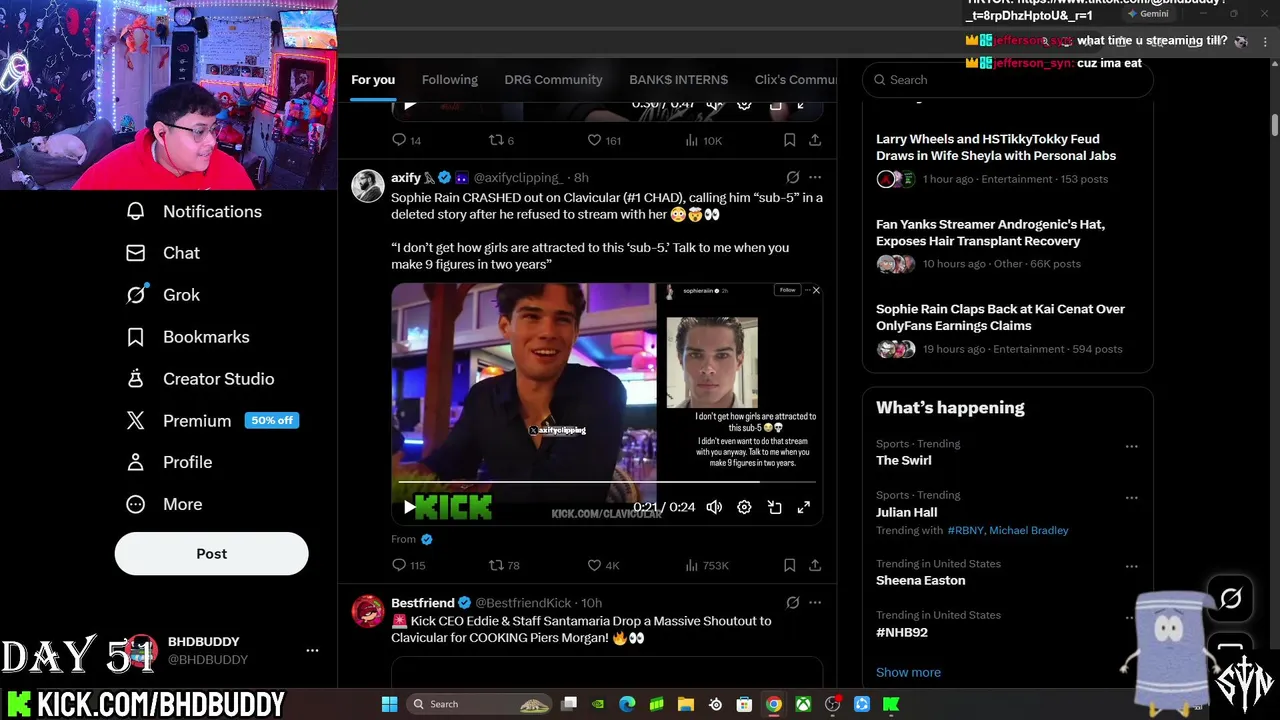Open axify profile avatar
The width and height of the screenshot is (1280, 720).
pos(368,186)
